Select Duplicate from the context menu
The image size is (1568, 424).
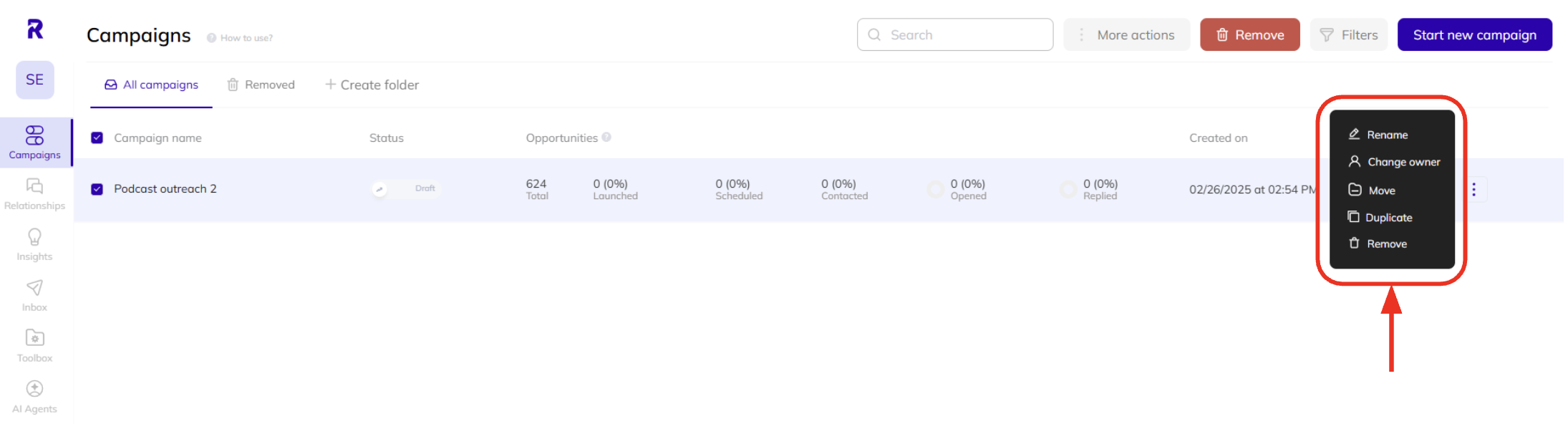tap(1389, 217)
